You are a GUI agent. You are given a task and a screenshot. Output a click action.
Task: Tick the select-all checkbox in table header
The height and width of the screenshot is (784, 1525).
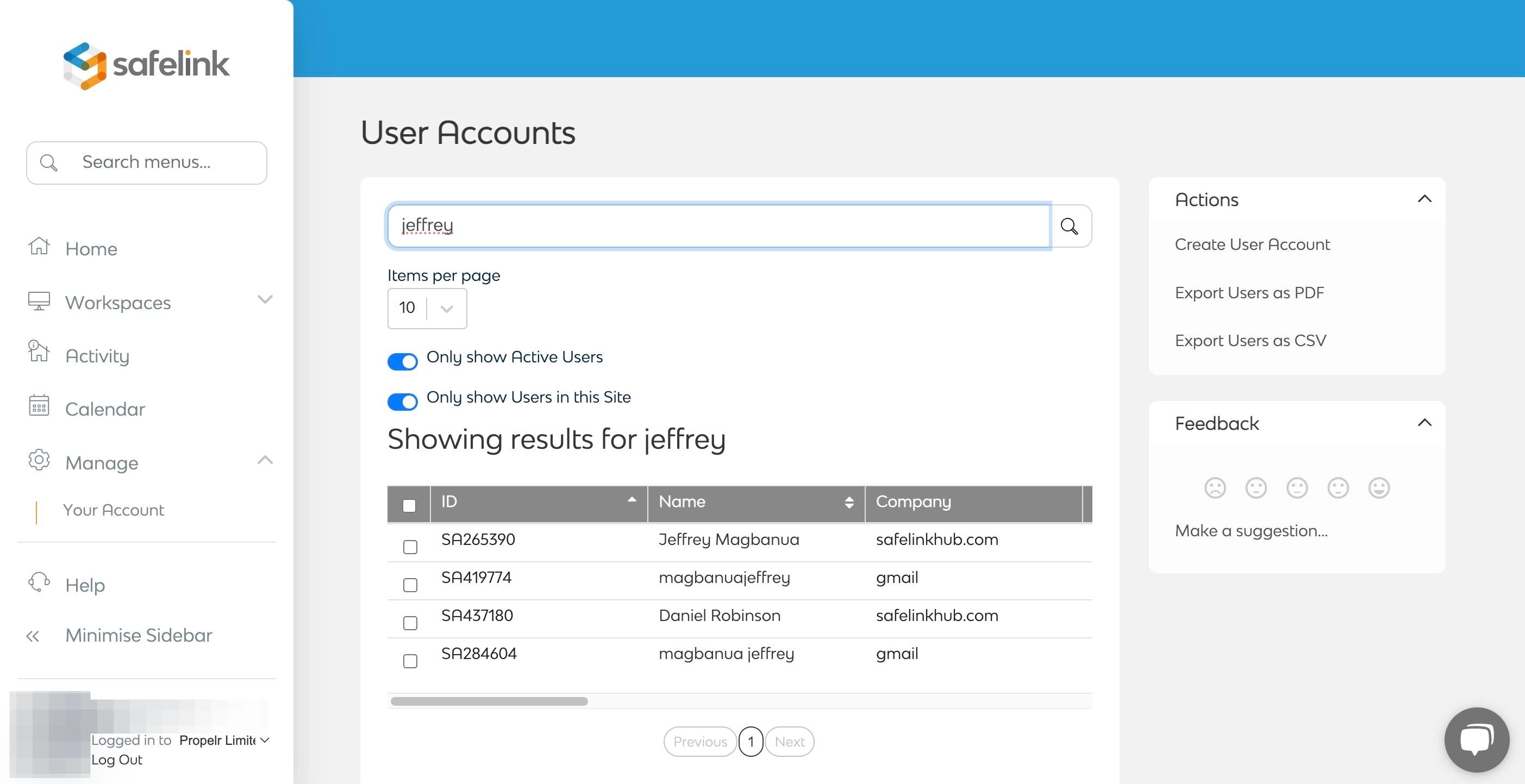pos(409,505)
